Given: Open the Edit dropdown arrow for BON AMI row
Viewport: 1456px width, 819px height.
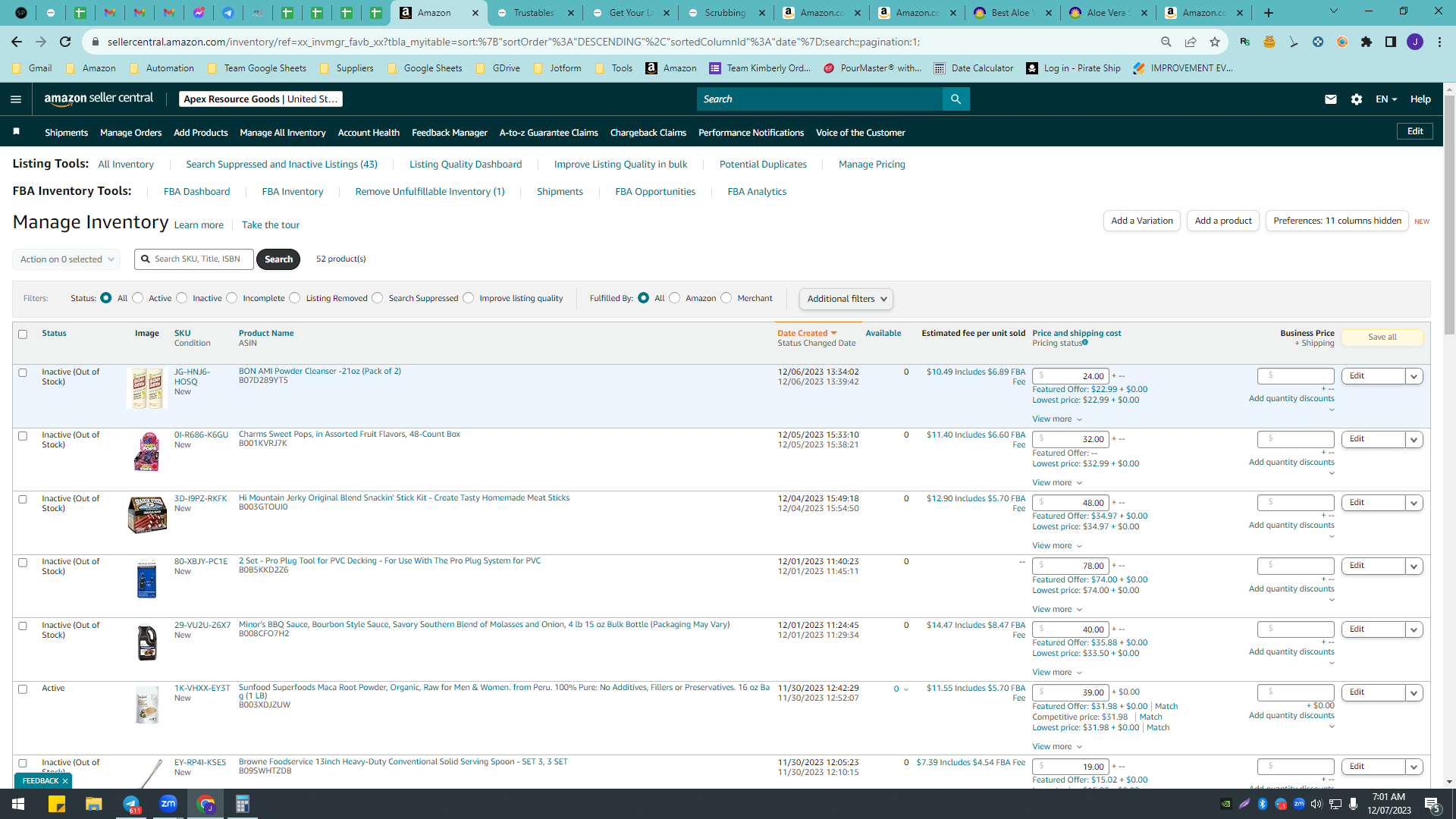Looking at the screenshot, I should (x=1414, y=376).
